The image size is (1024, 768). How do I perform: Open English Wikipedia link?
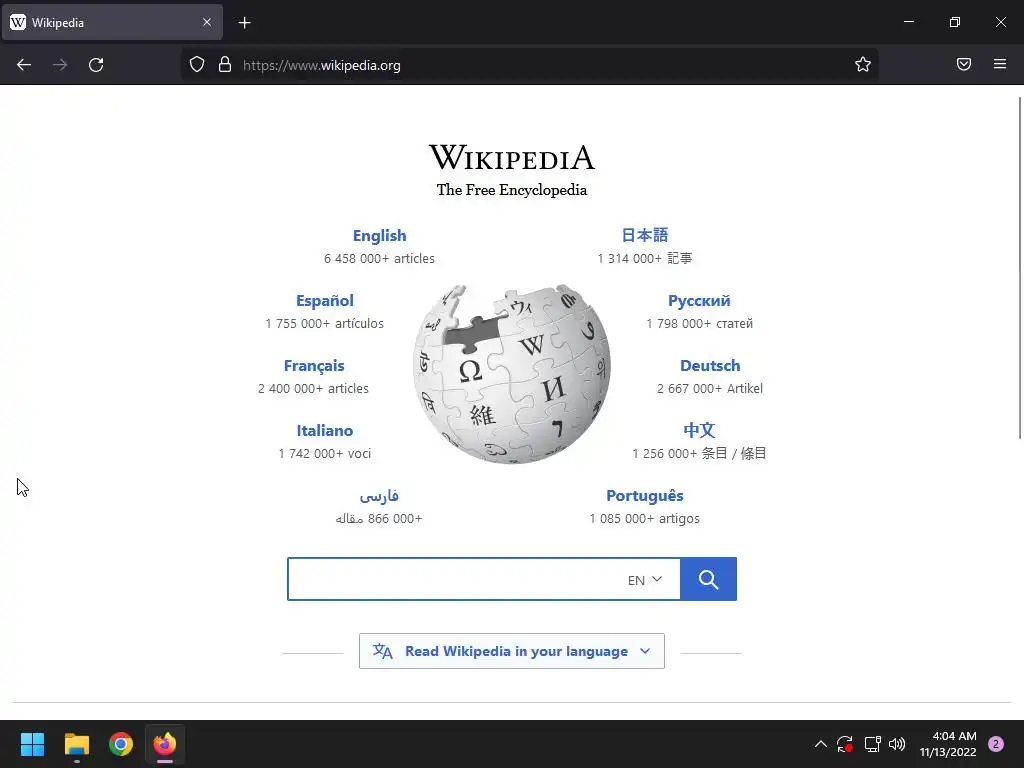(379, 236)
